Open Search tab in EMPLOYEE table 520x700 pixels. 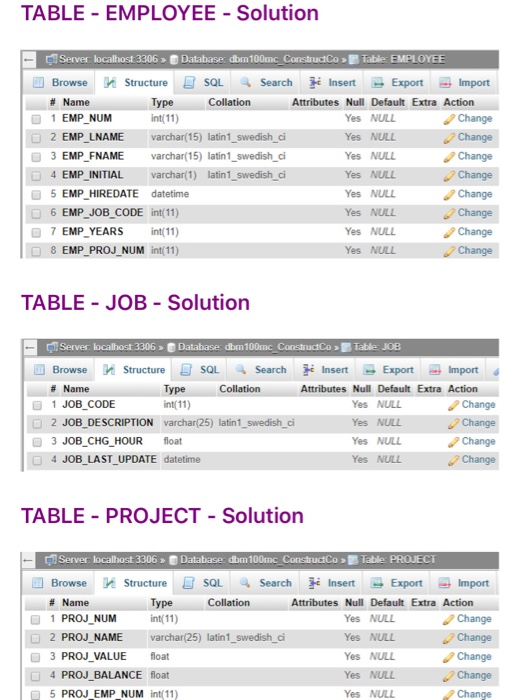(266, 83)
